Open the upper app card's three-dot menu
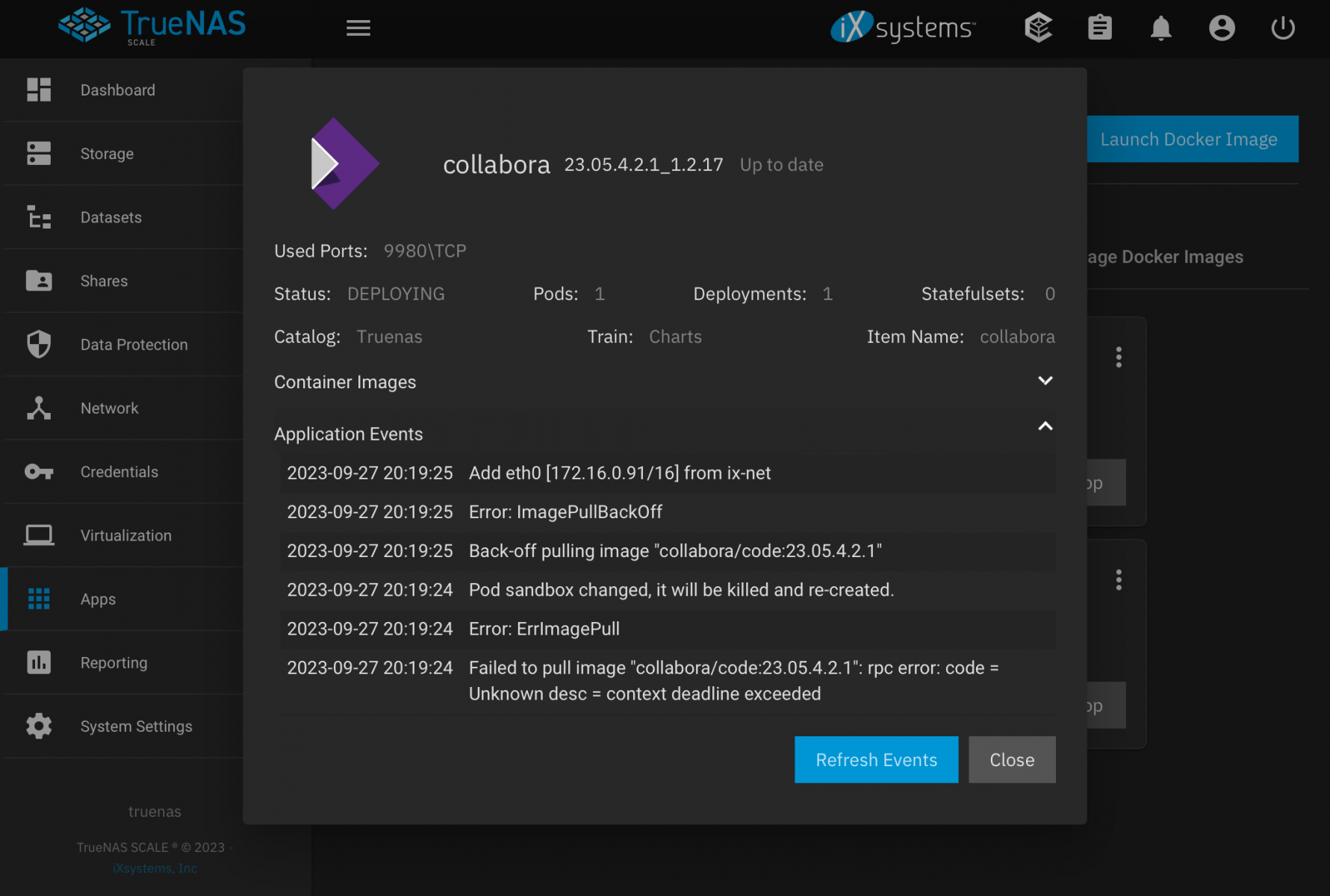 [1119, 358]
